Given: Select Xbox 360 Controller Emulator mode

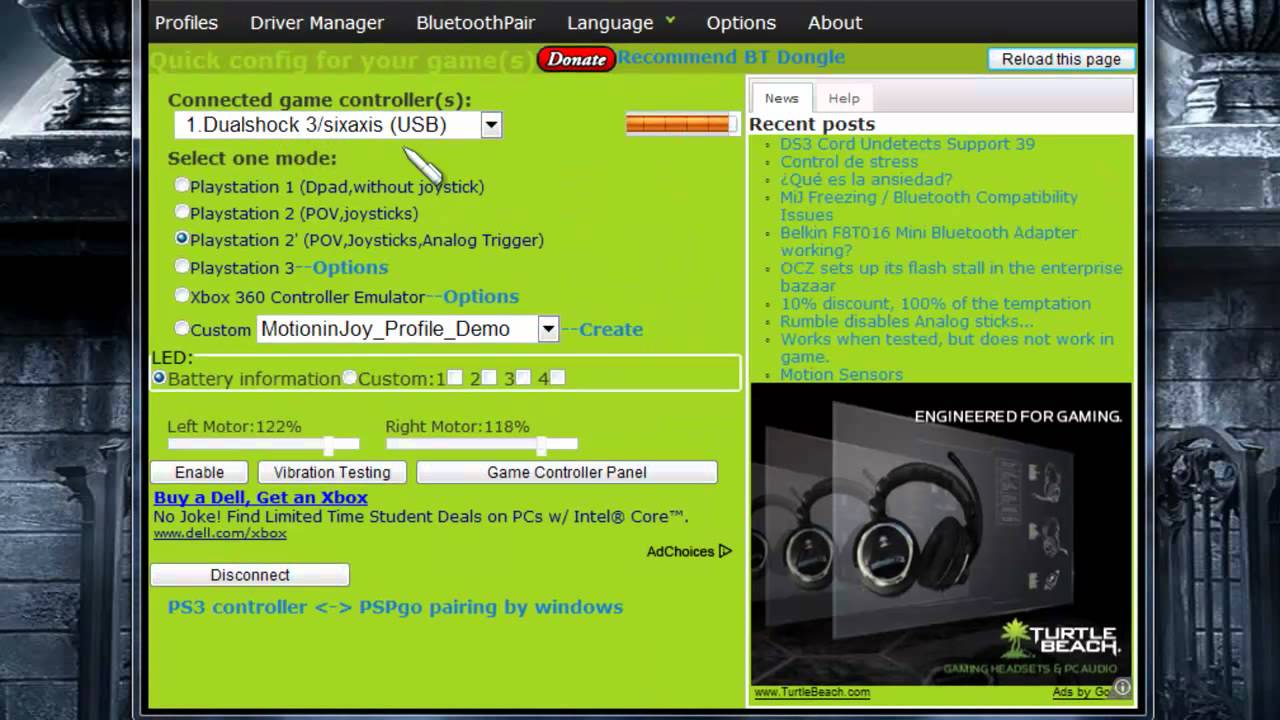Looking at the screenshot, I should tap(181, 295).
